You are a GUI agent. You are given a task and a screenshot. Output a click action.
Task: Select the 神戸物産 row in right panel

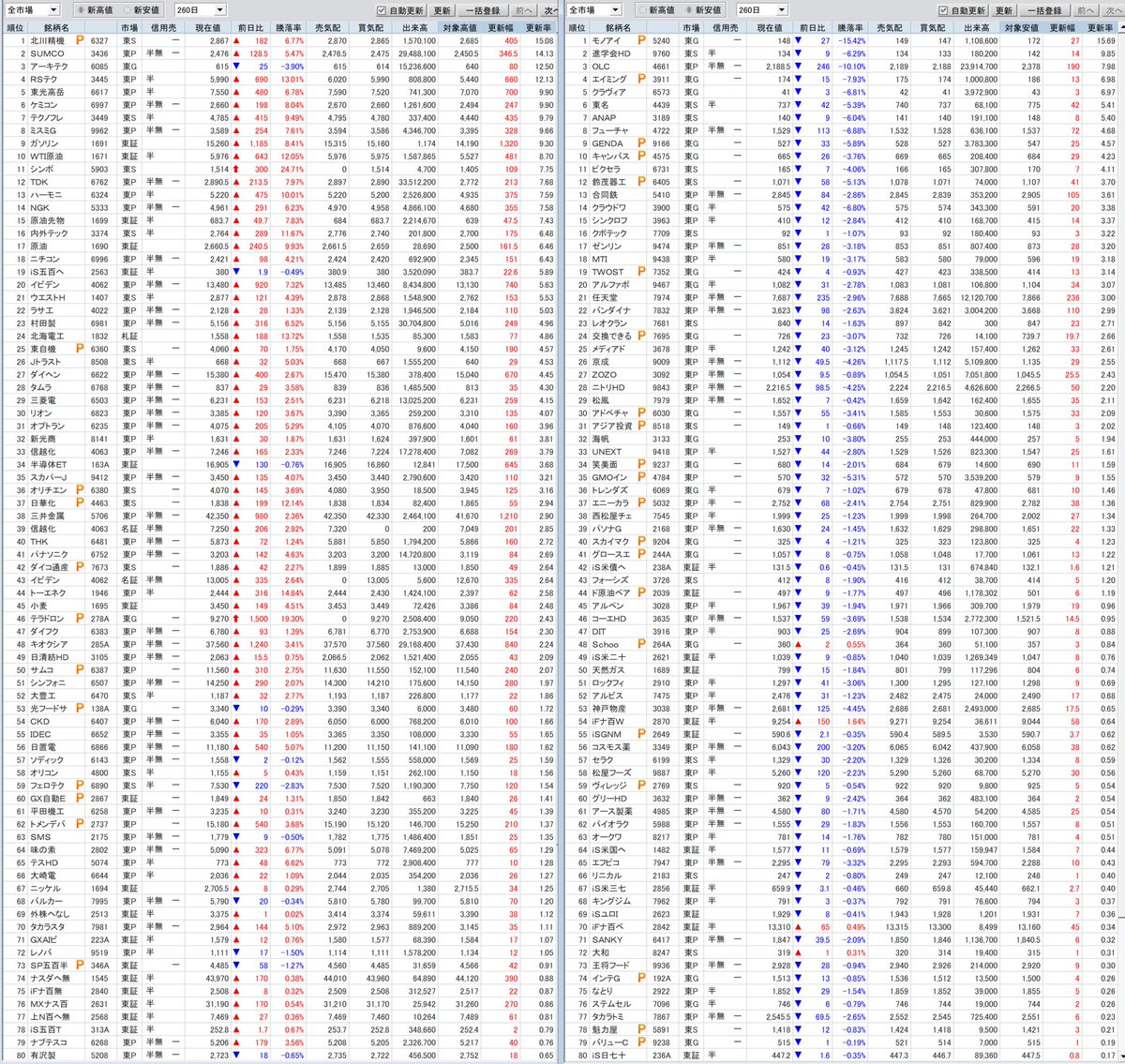841,709
